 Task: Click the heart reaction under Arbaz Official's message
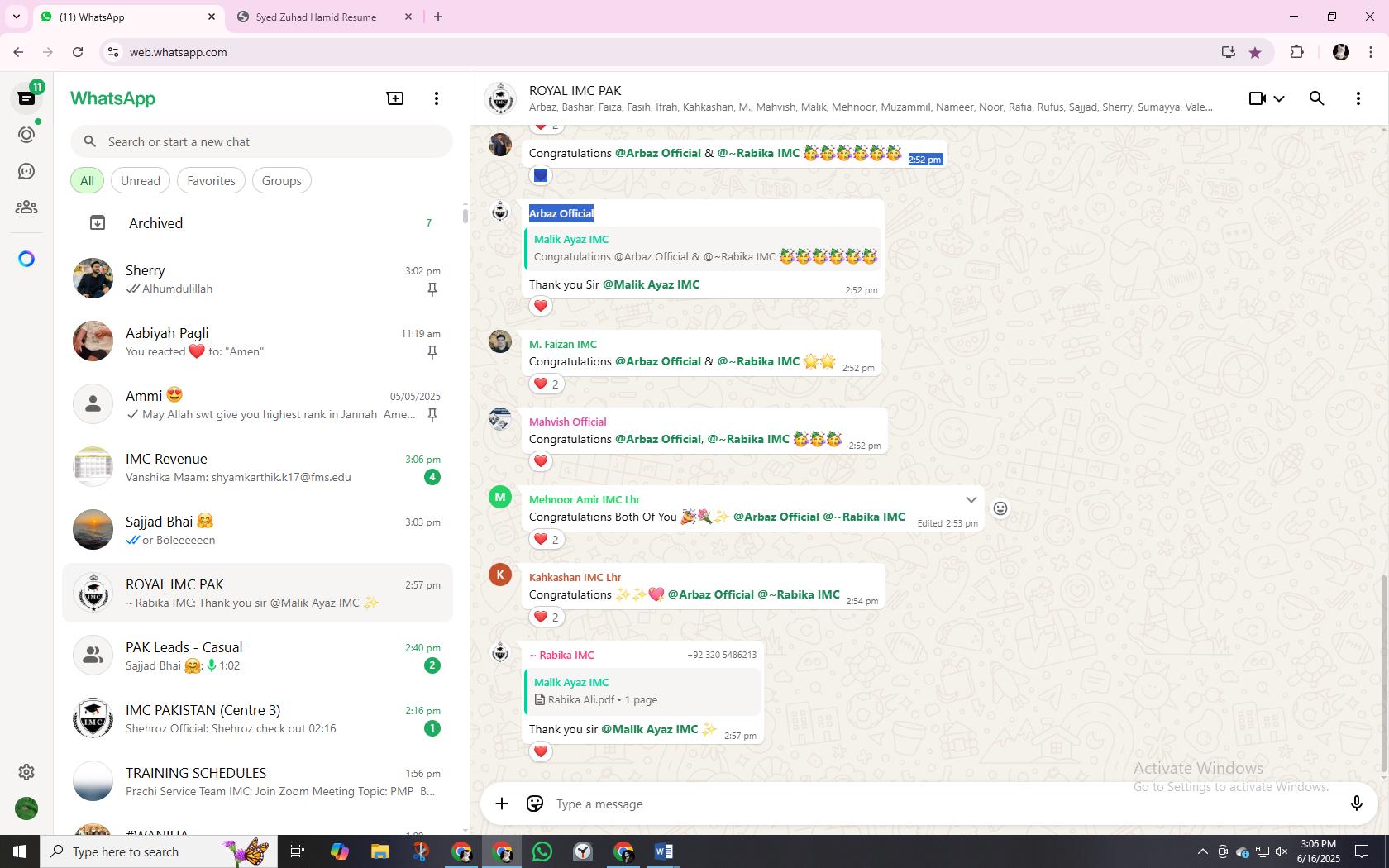click(x=541, y=306)
